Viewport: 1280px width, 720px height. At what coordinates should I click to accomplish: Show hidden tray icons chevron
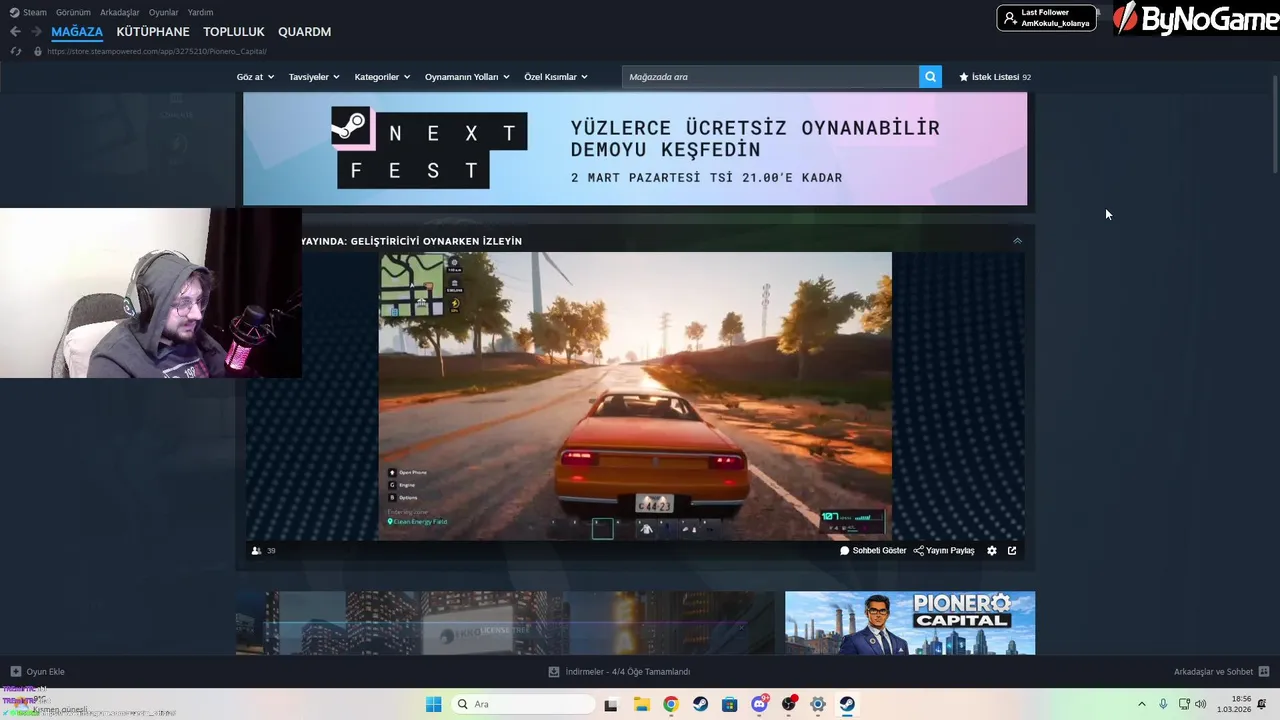[1142, 704]
